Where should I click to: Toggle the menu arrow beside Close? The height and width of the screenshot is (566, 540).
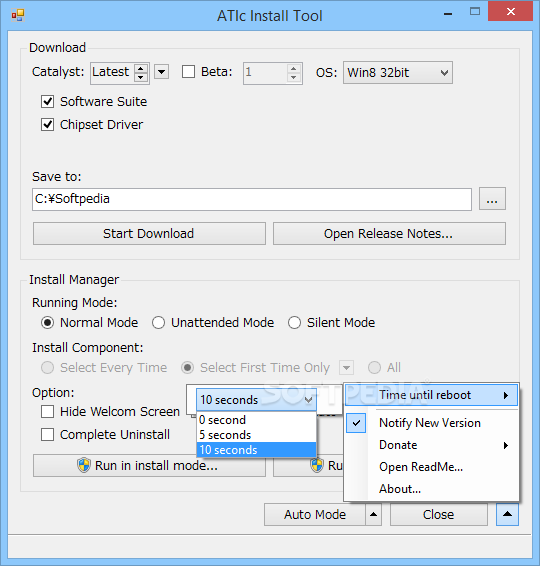coord(507,514)
